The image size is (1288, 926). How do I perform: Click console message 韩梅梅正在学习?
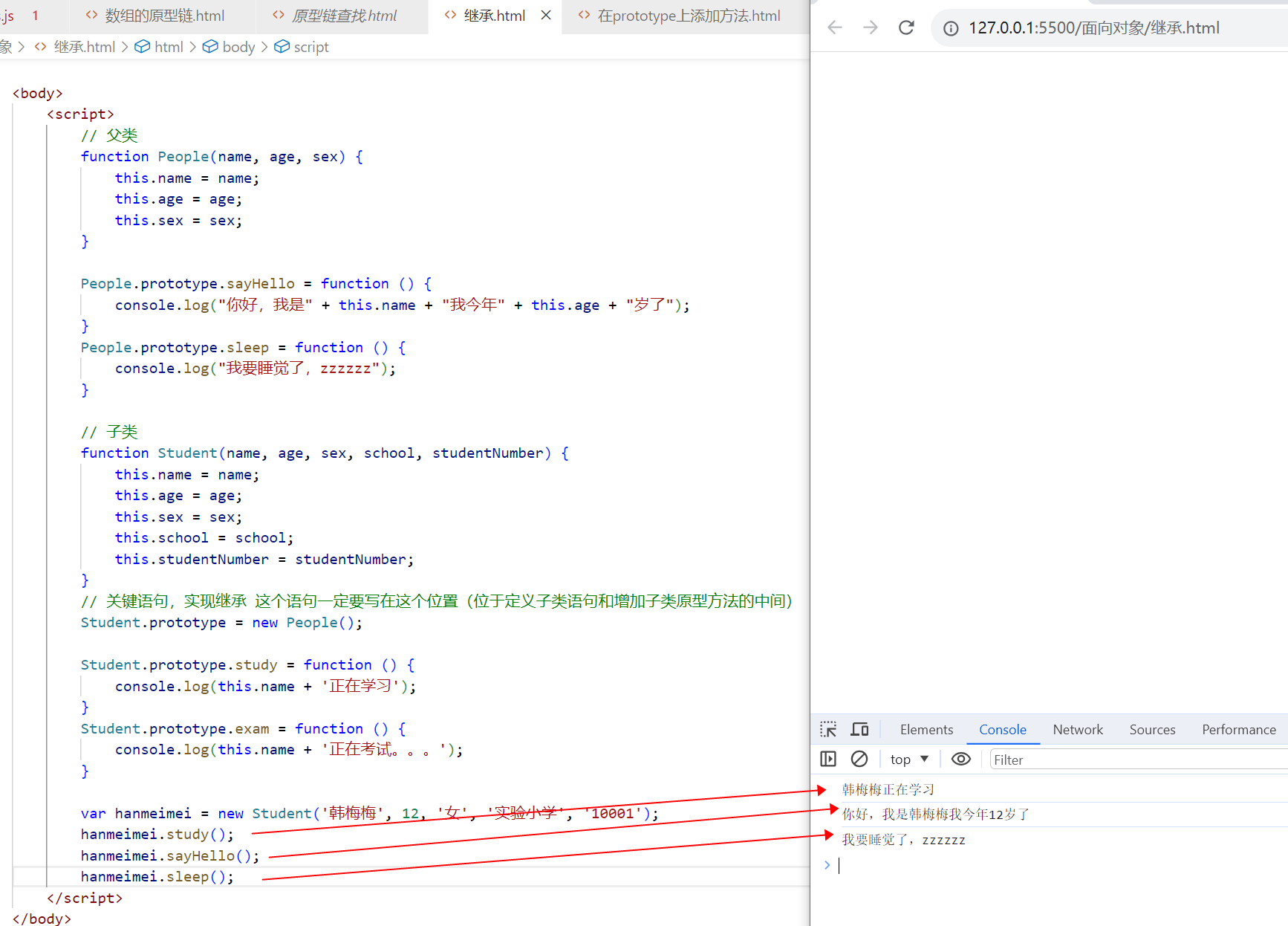[888, 790]
